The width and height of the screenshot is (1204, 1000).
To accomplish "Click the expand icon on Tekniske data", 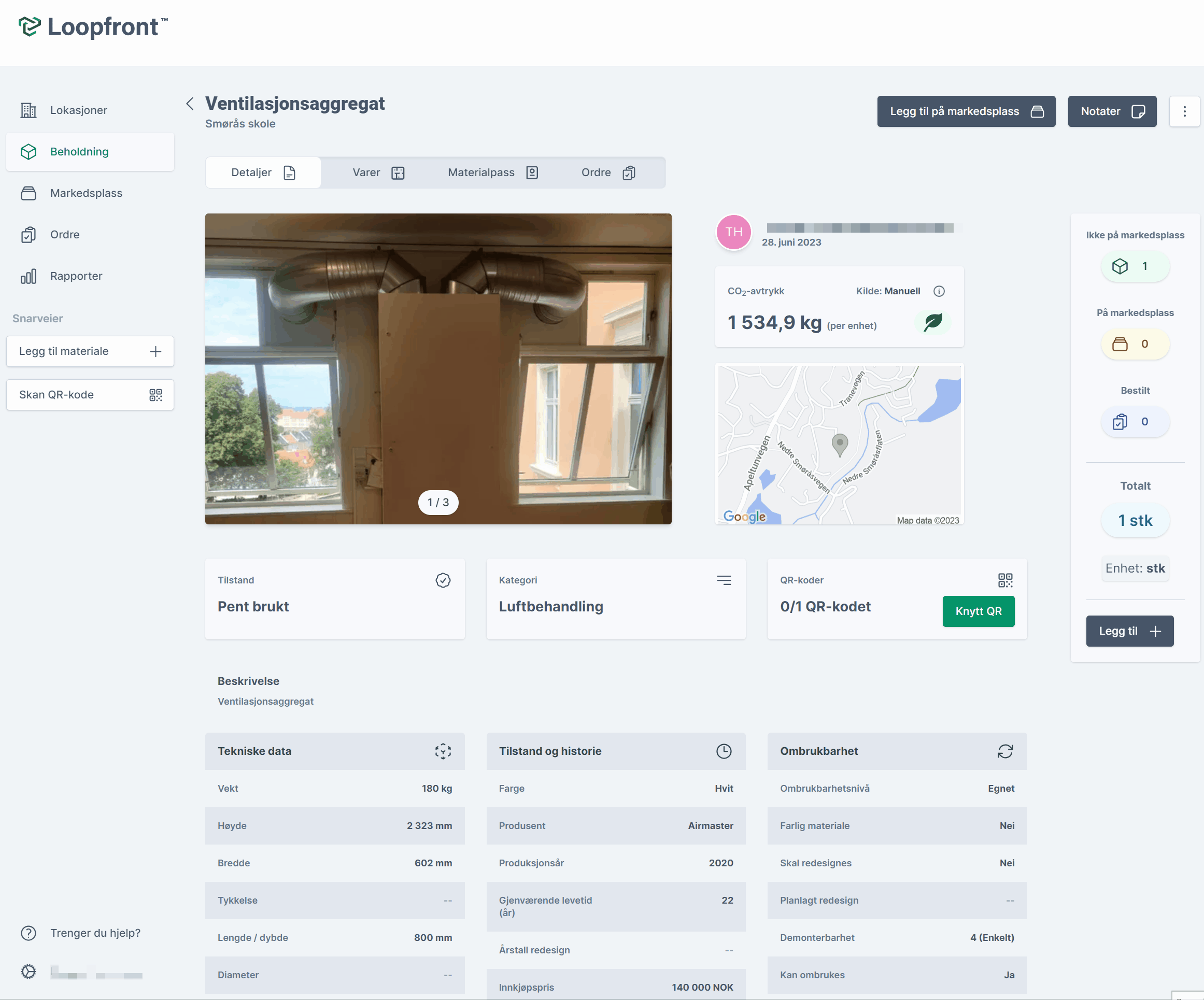I will click(443, 751).
